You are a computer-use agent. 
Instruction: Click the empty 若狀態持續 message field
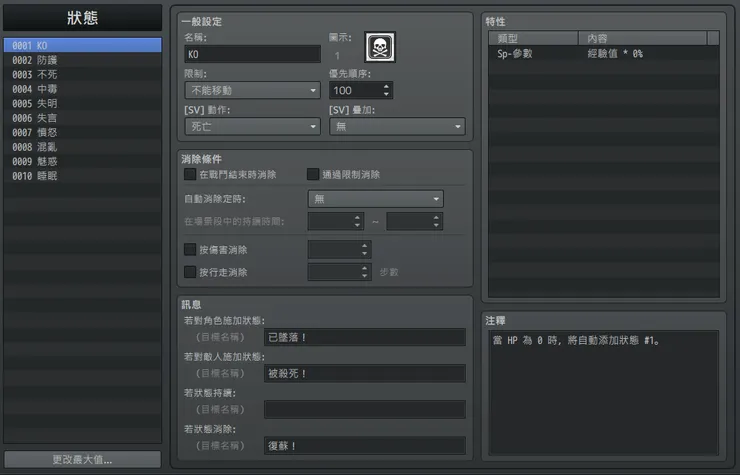[365, 409]
